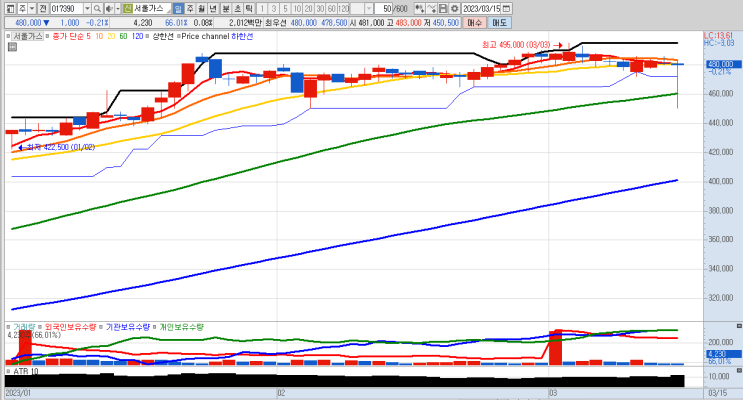This screenshot has height=400, width=743.
Task: Click the small grid icon under legend
Action: pos(12,46)
